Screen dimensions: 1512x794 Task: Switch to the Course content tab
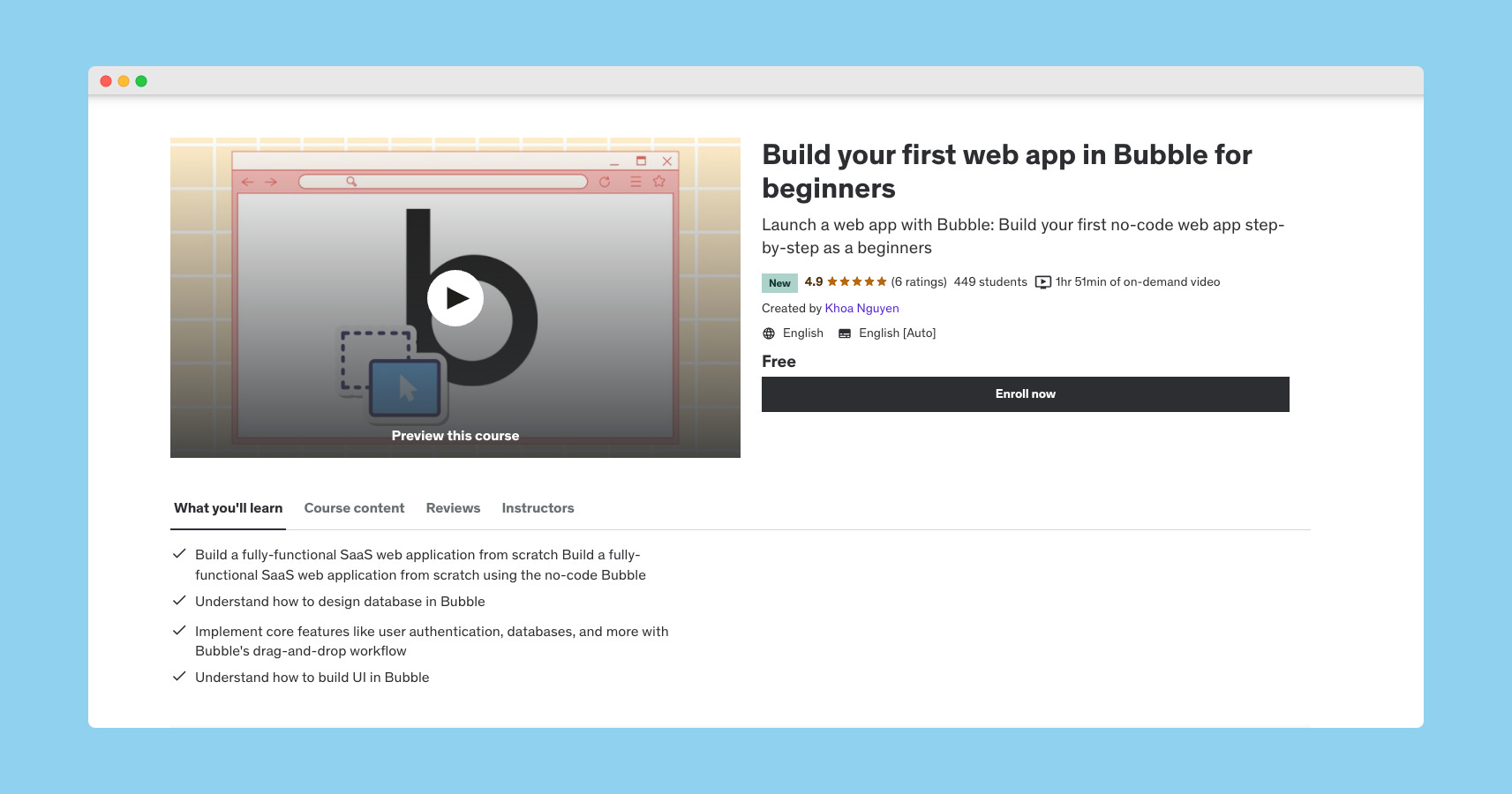354,508
